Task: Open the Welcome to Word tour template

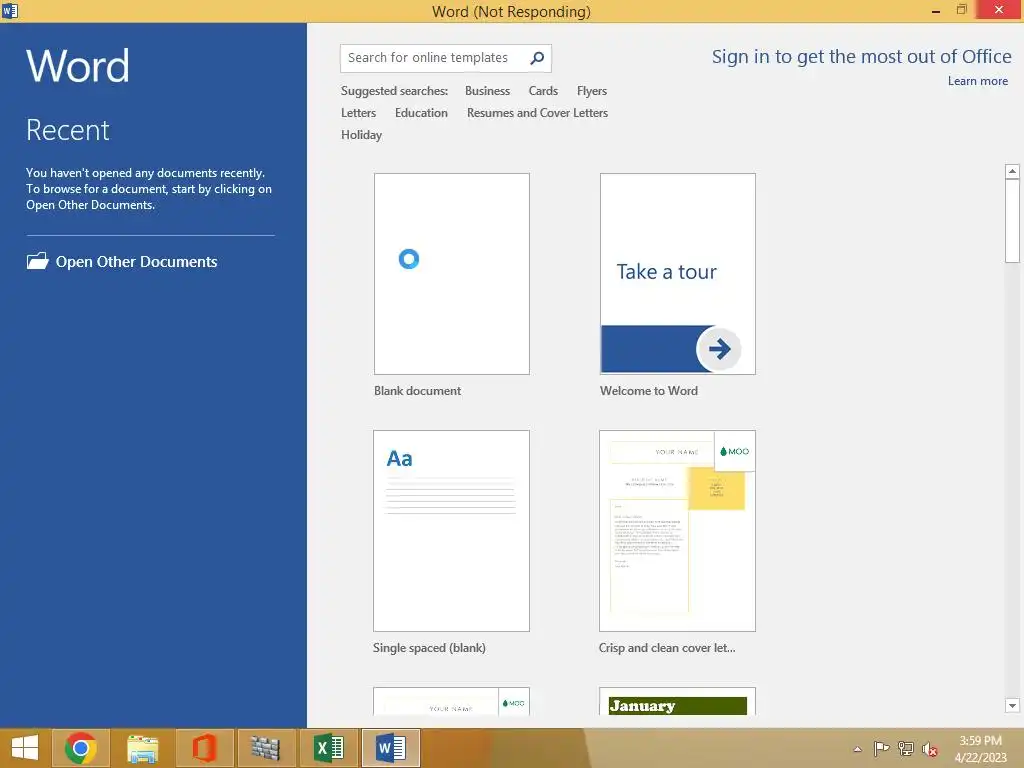Action: pos(678,274)
